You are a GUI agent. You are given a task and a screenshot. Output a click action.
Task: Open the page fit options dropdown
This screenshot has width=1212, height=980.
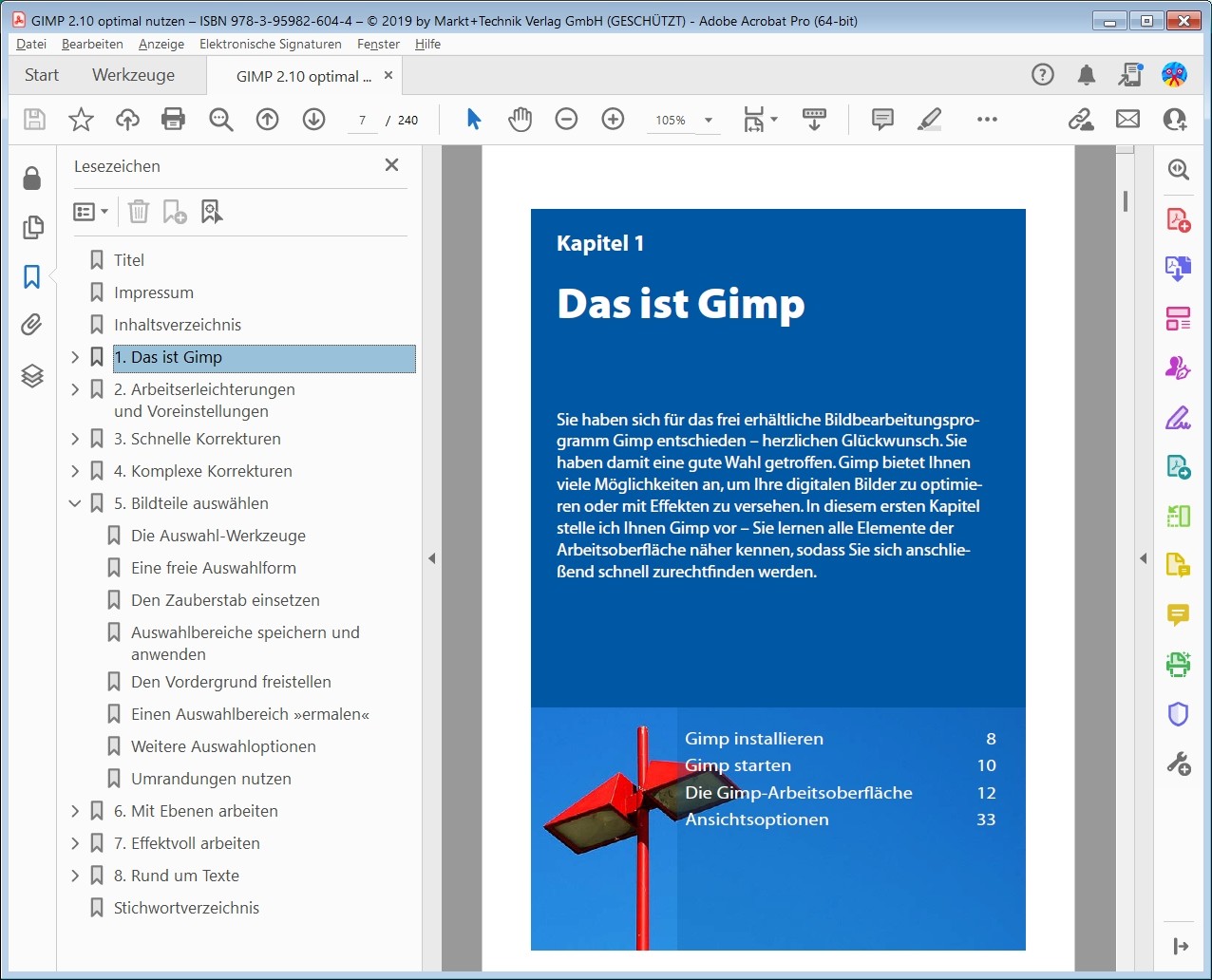point(761,120)
